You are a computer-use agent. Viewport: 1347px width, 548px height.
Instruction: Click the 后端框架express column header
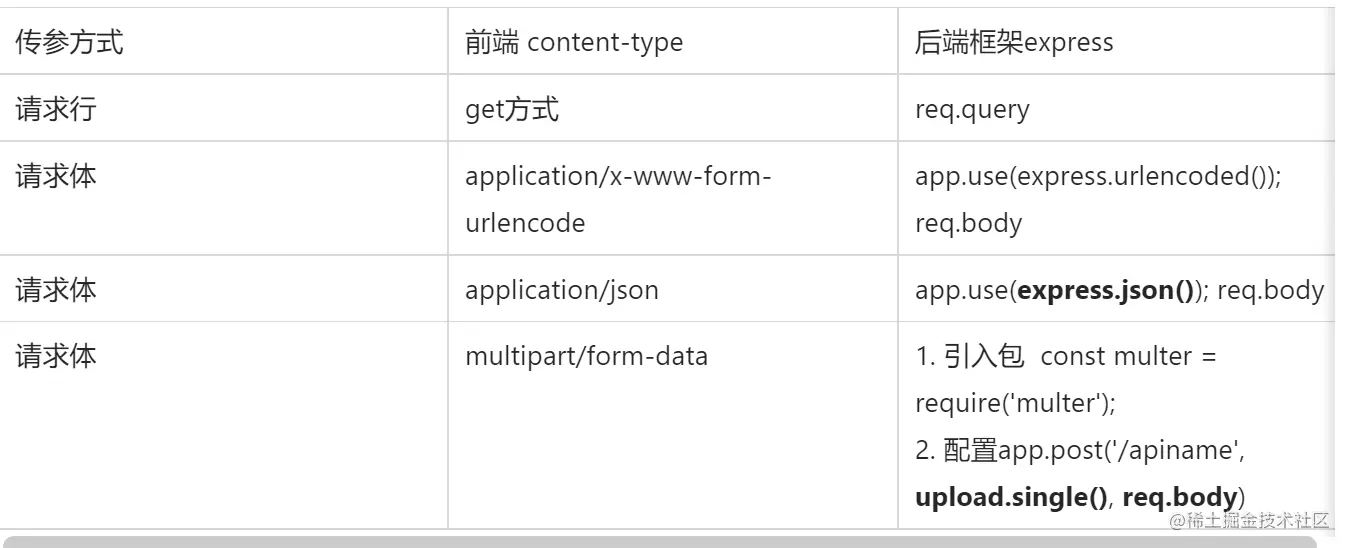1013,43
